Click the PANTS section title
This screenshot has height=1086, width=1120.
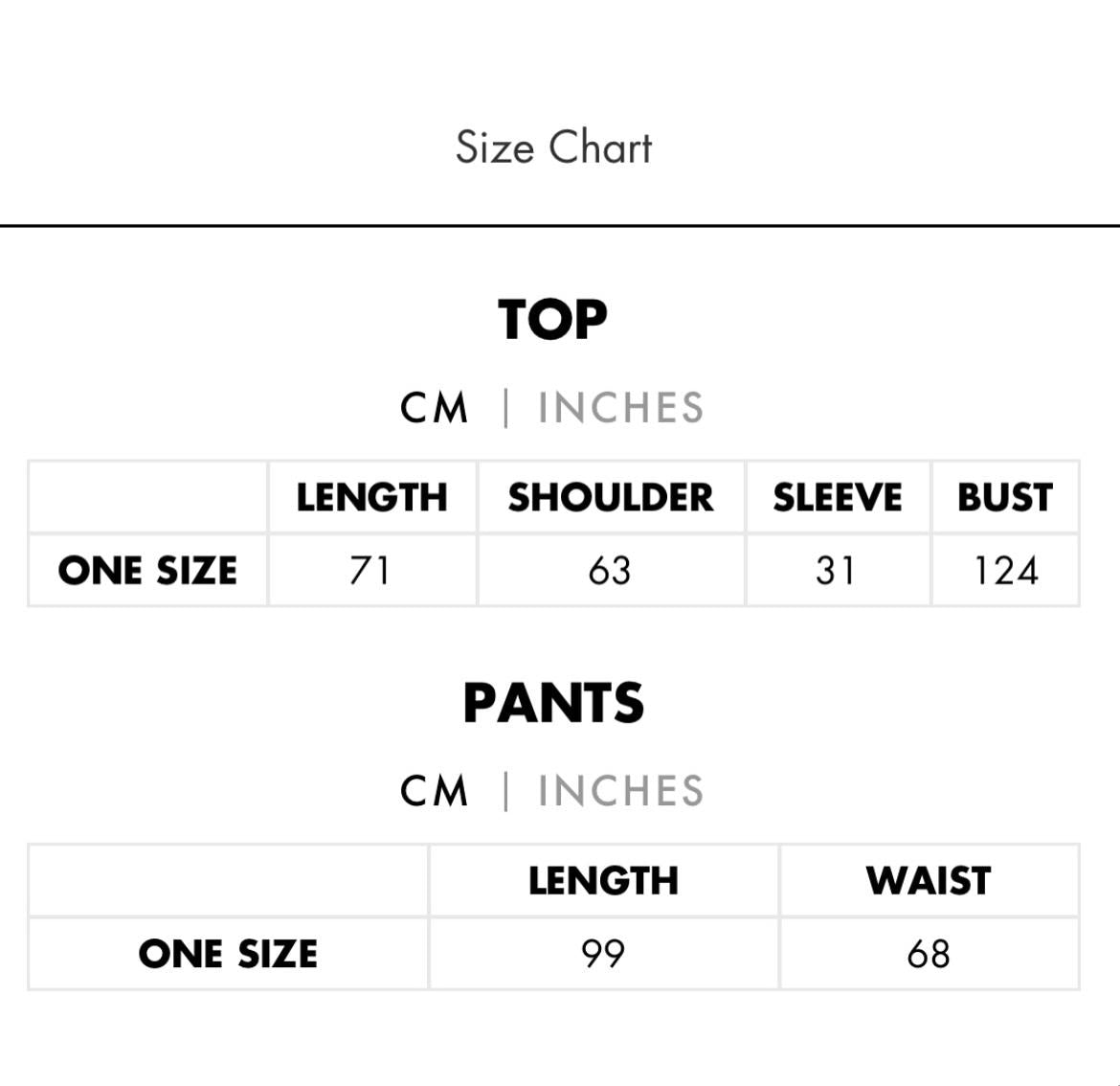pyautogui.click(x=553, y=703)
